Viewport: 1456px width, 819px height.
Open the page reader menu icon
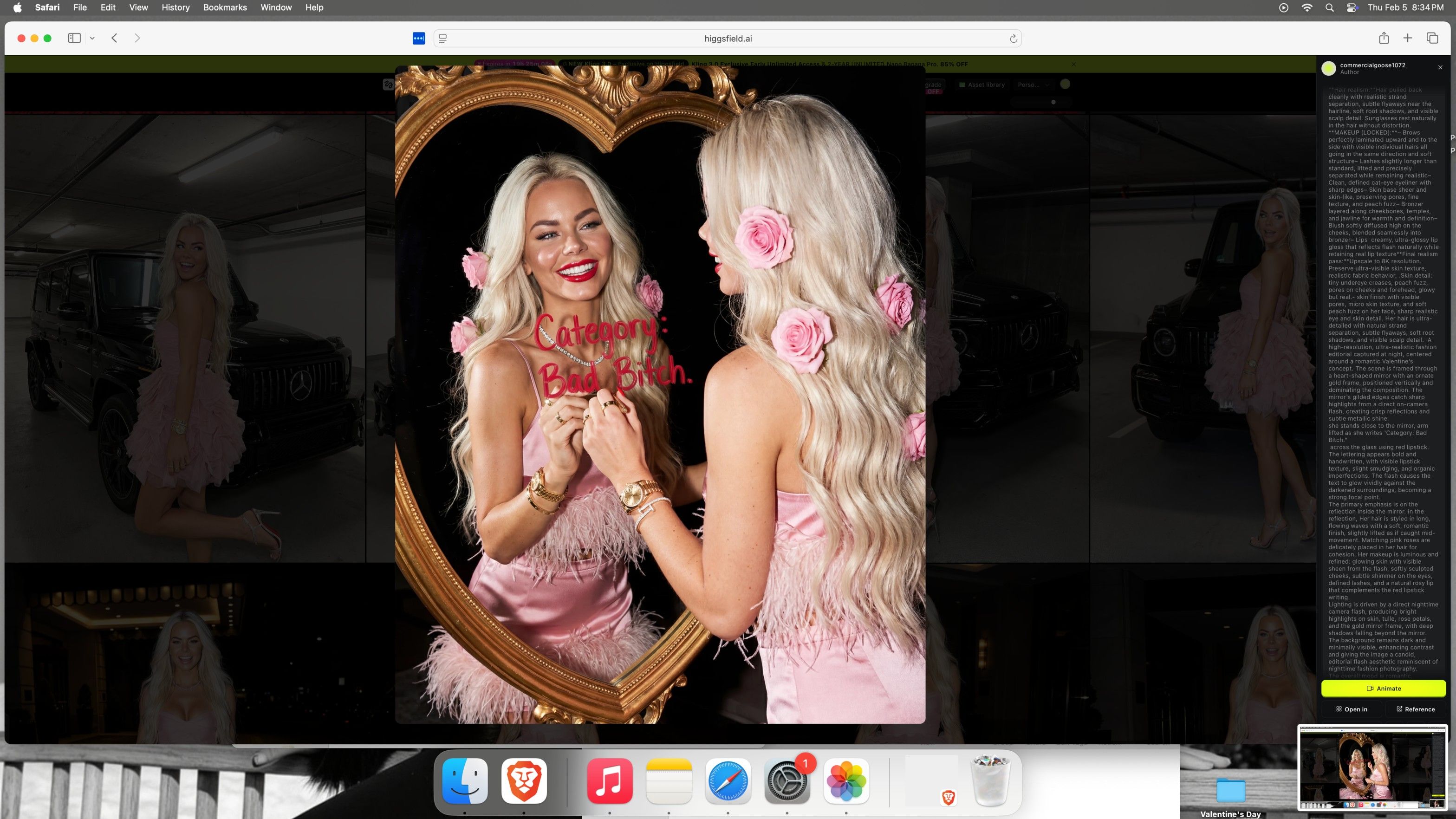tap(443, 39)
